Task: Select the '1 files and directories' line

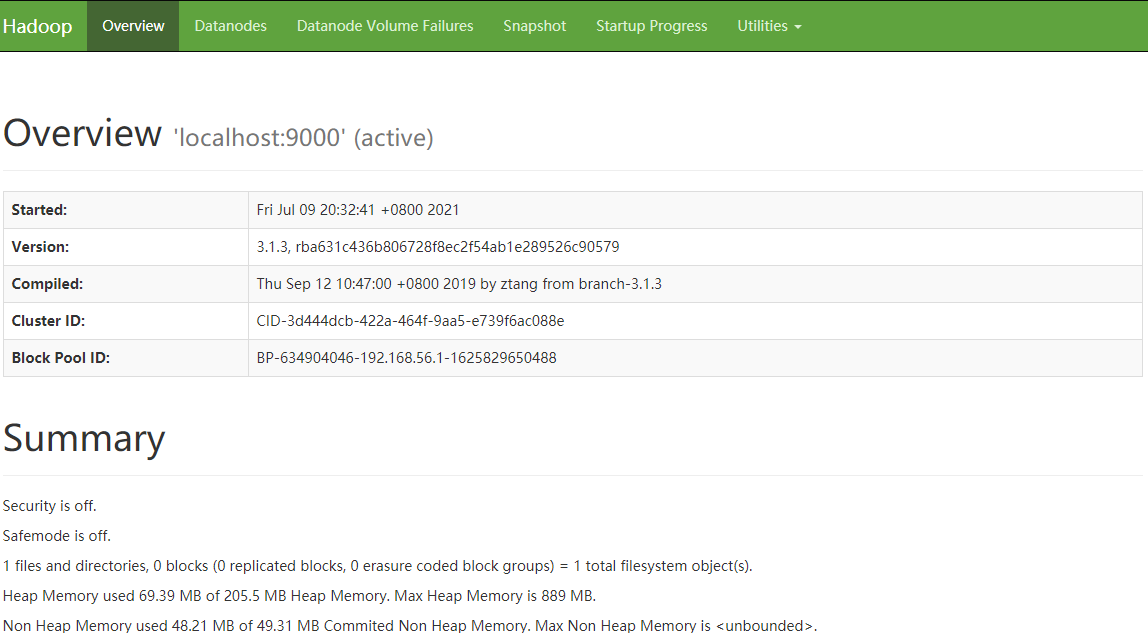Action: click(x=378, y=566)
